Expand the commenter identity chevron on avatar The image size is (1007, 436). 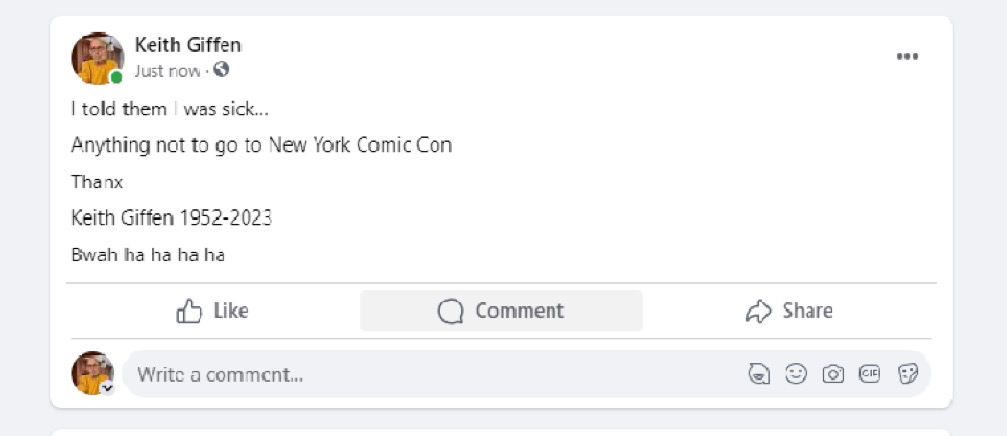pyautogui.click(x=107, y=388)
